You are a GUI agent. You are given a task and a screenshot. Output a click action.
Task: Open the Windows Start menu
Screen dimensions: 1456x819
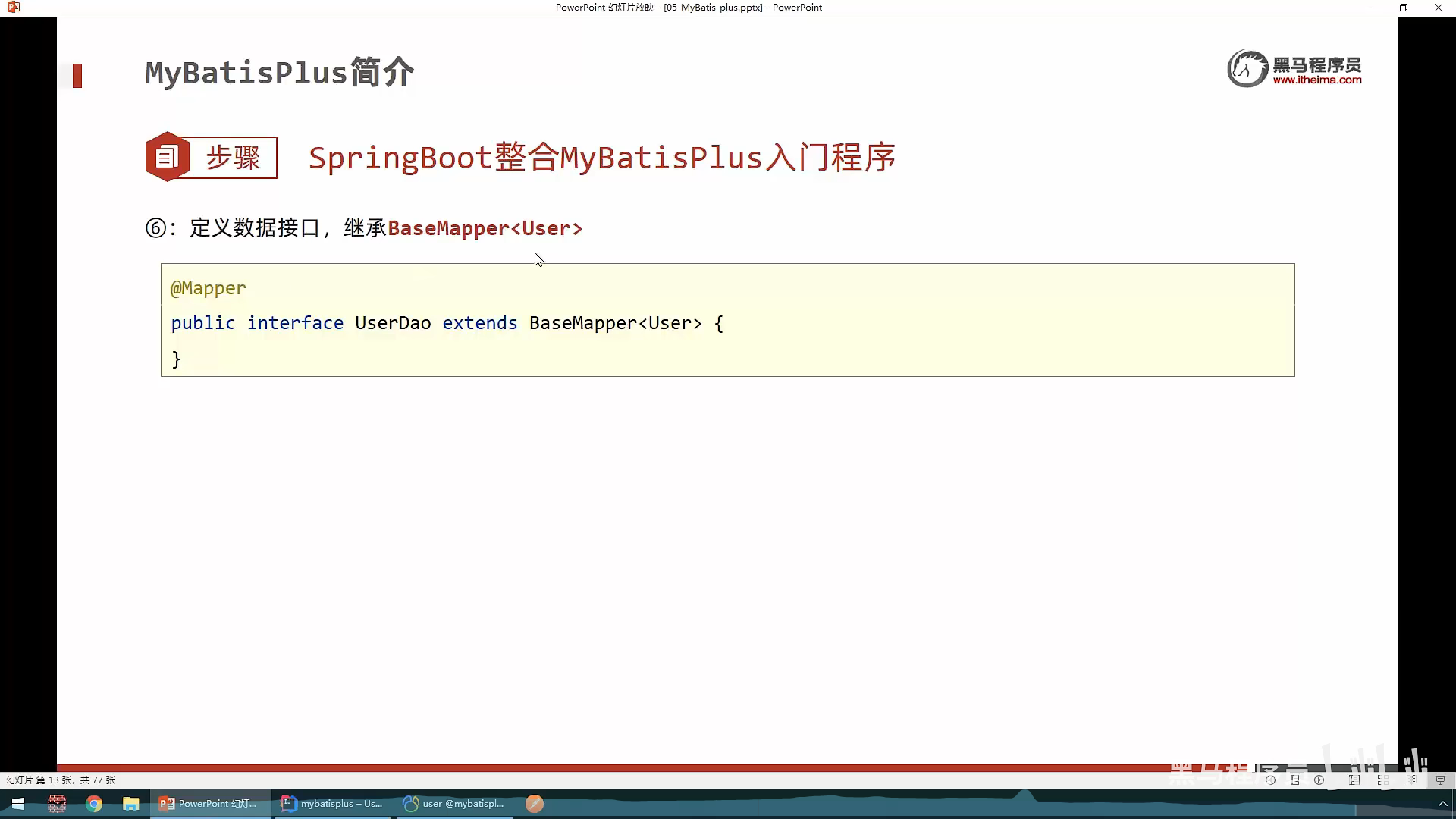pos(18,804)
